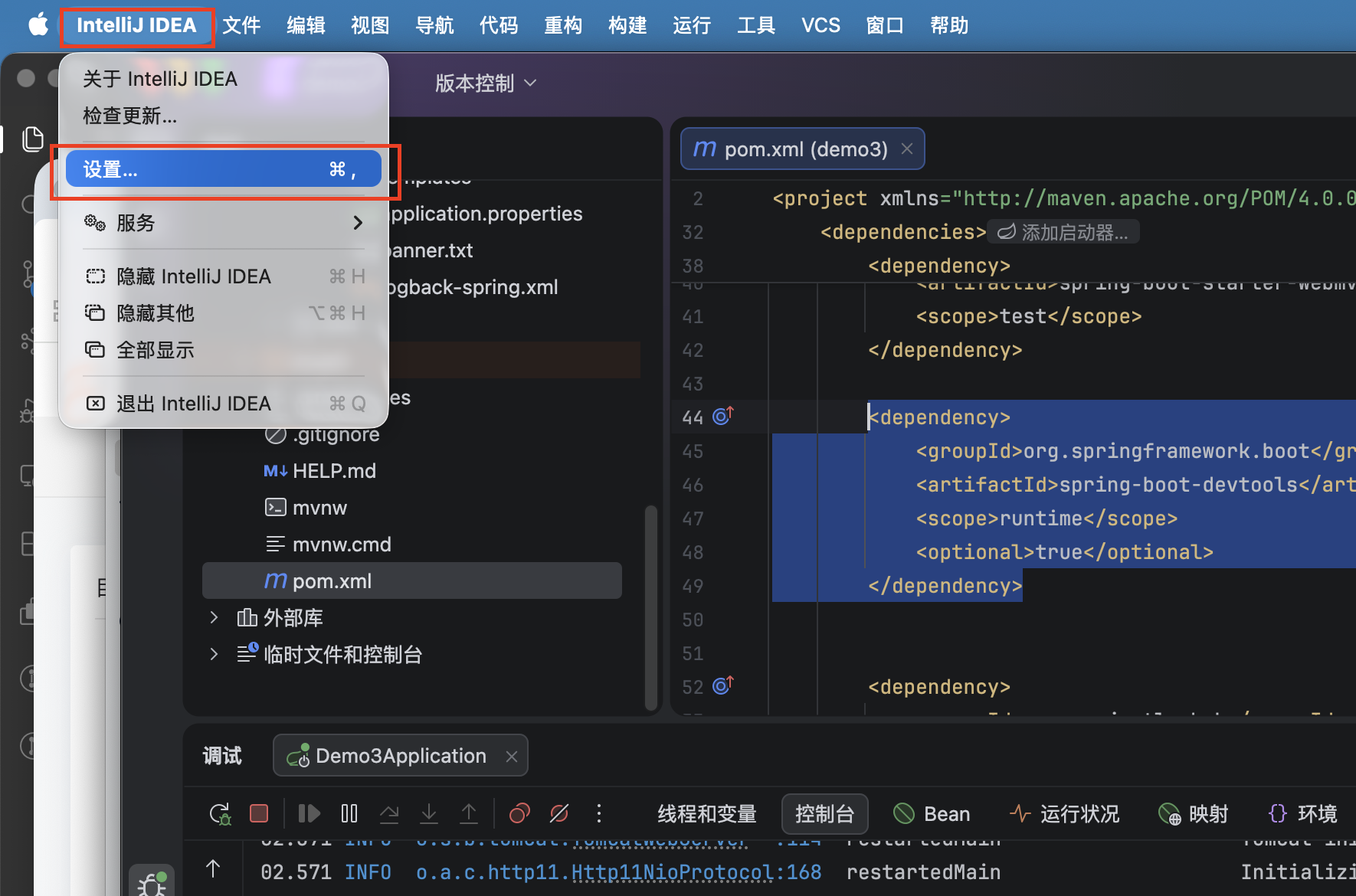Open the 窗口 menu
Screen dimensions: 1356x896
(x=886, y=25)
